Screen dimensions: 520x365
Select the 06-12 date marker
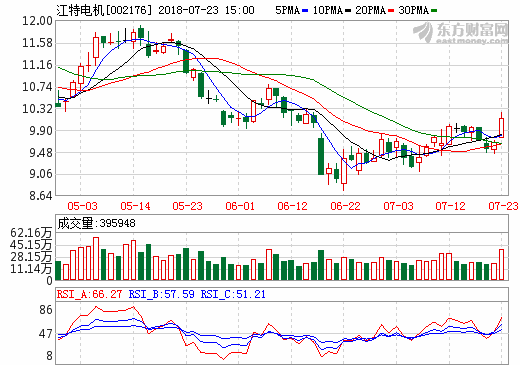point(292,206)
